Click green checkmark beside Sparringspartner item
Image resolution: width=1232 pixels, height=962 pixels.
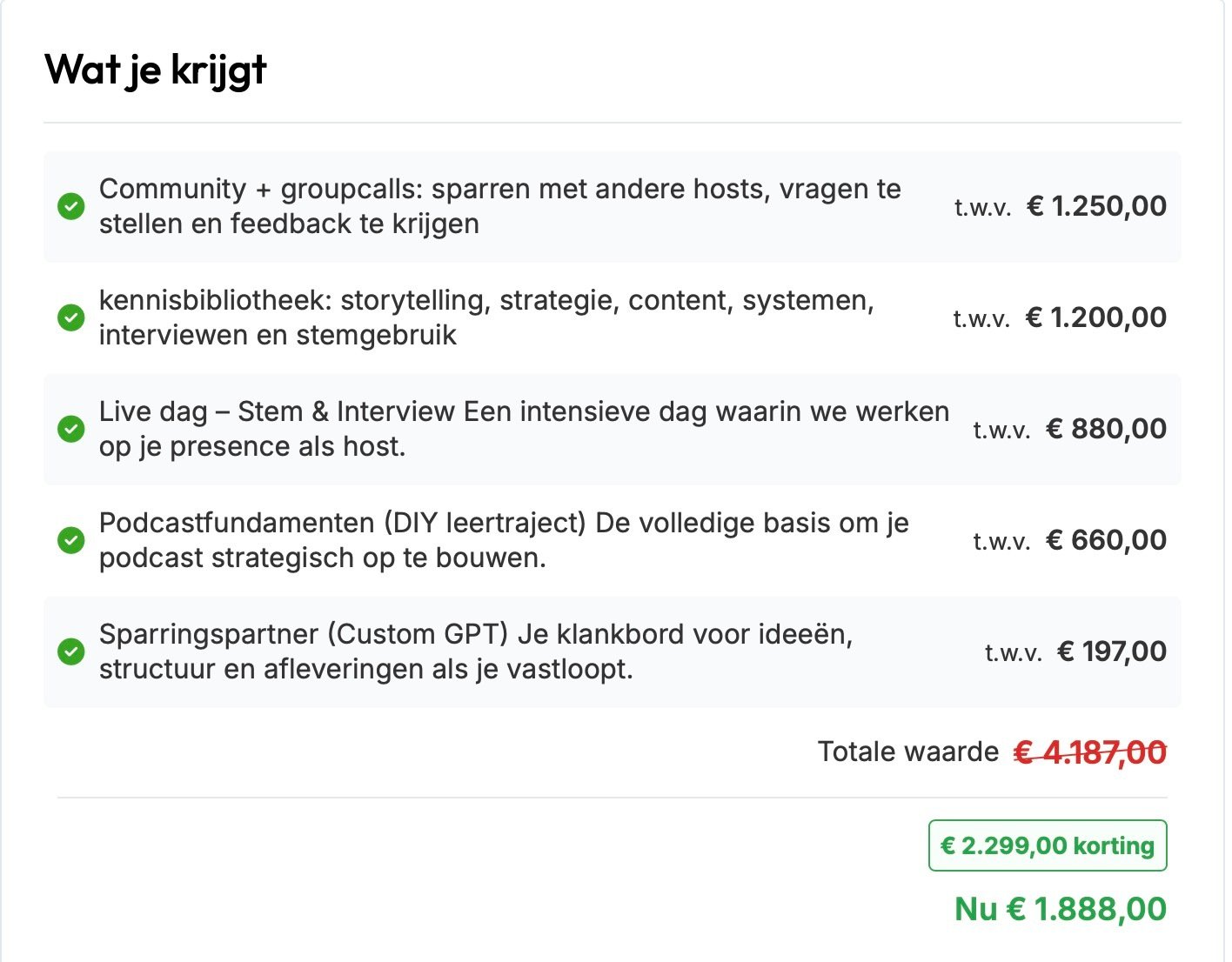click(70, 651)
